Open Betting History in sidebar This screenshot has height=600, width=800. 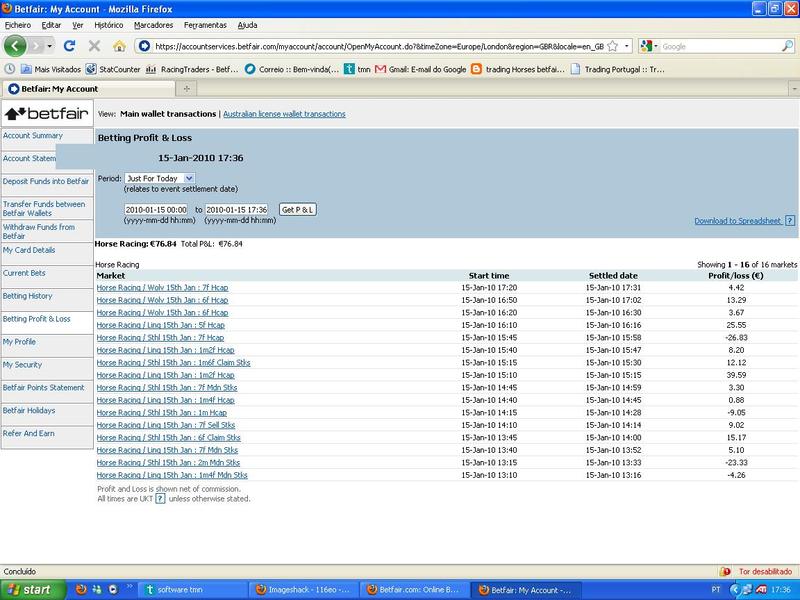(28, 296)
